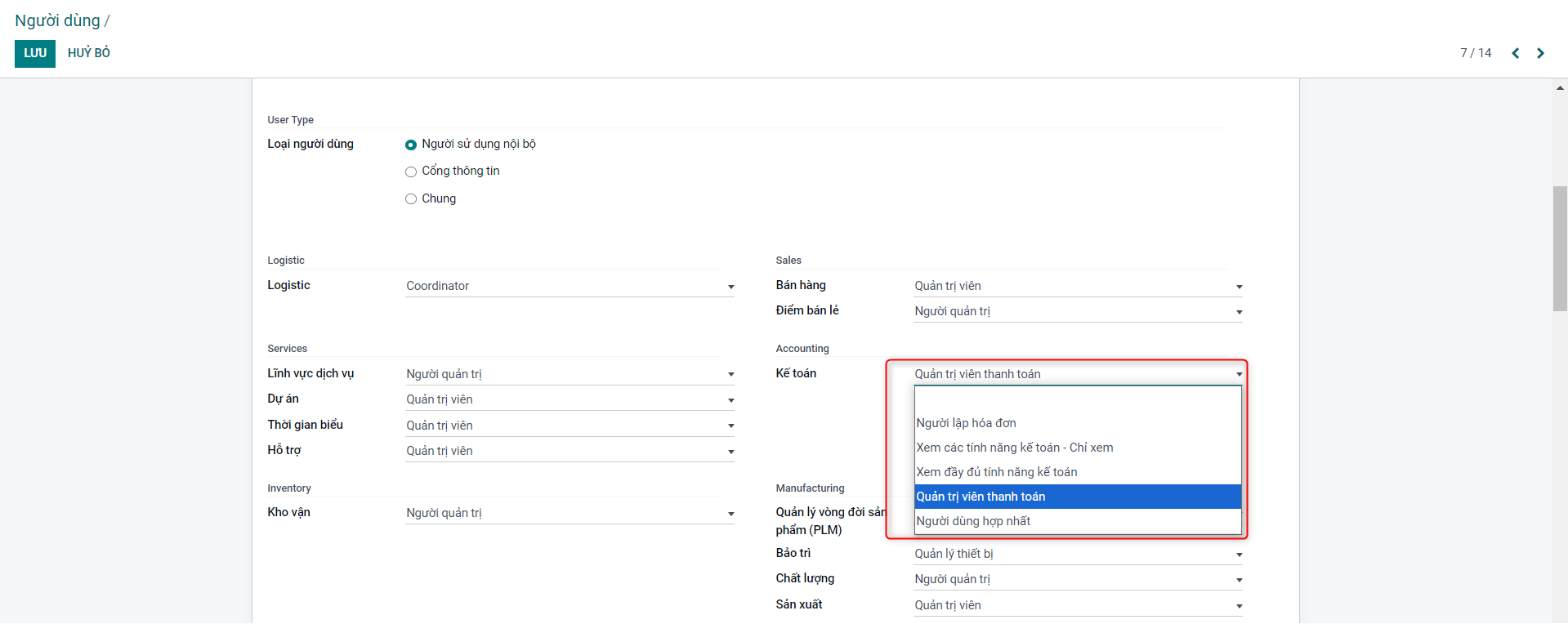The image size is (1568, 624).
Task: Go to the next user record arrow
Action: [1540, 53]
